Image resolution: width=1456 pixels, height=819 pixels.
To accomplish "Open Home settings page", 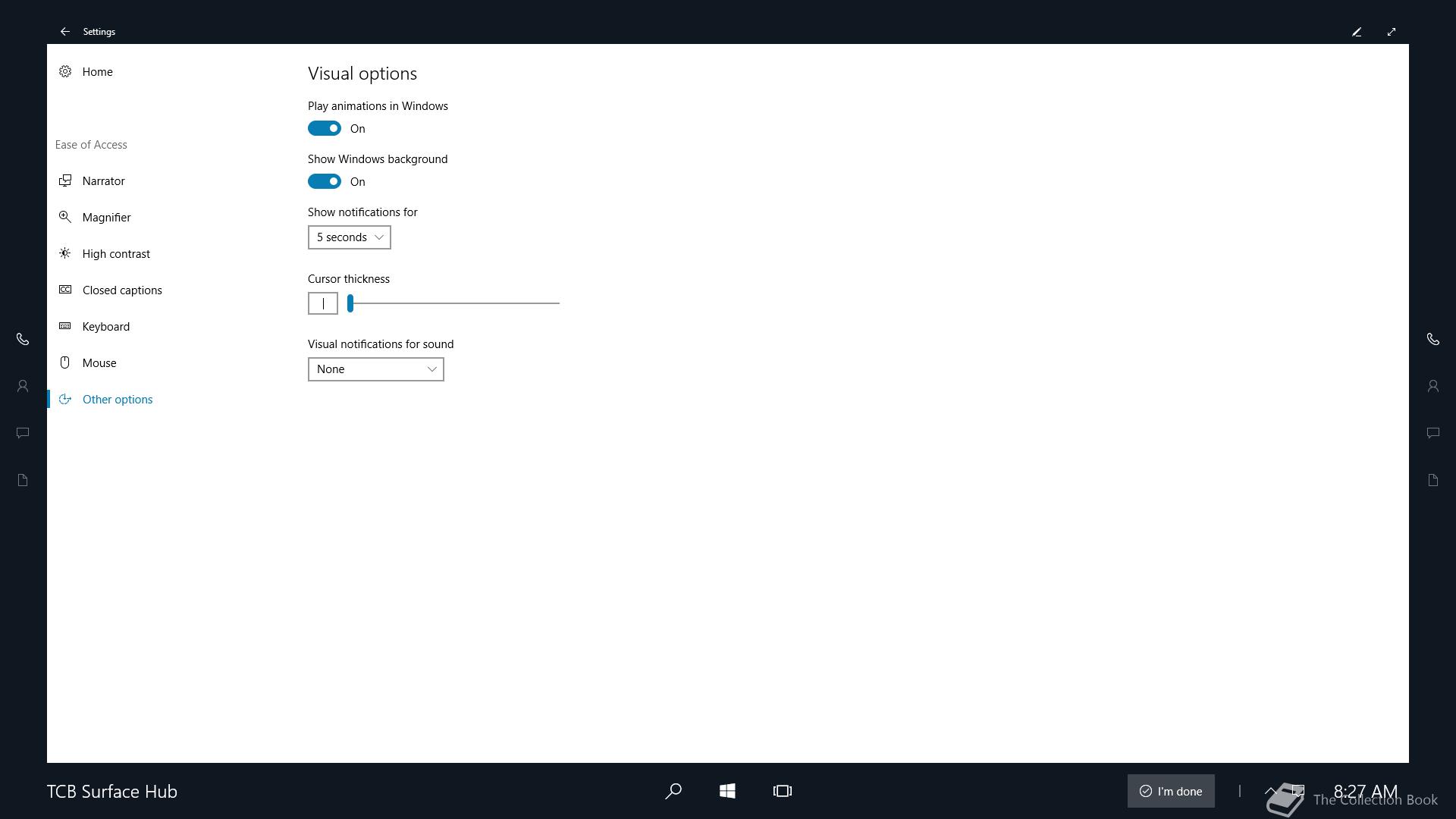I will tap(97, 71).
